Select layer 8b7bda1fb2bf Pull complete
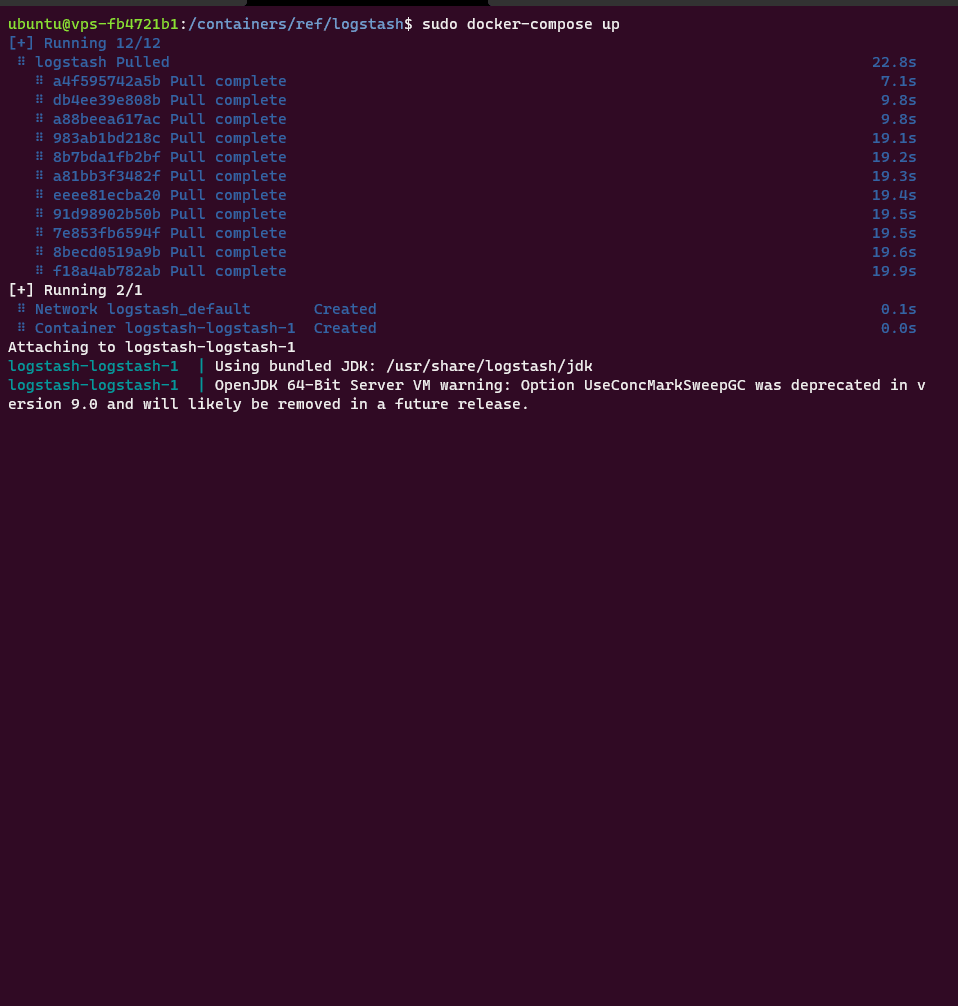The width and height of the screenshot is (958, 1006). pyautogui.click(x=169, y=157)
